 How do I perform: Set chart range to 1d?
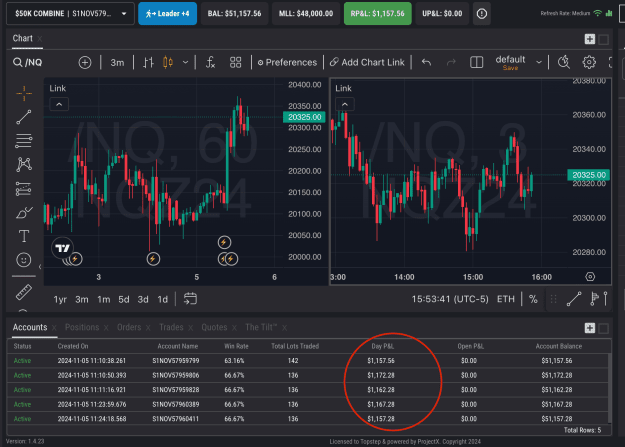pos(162,299)
